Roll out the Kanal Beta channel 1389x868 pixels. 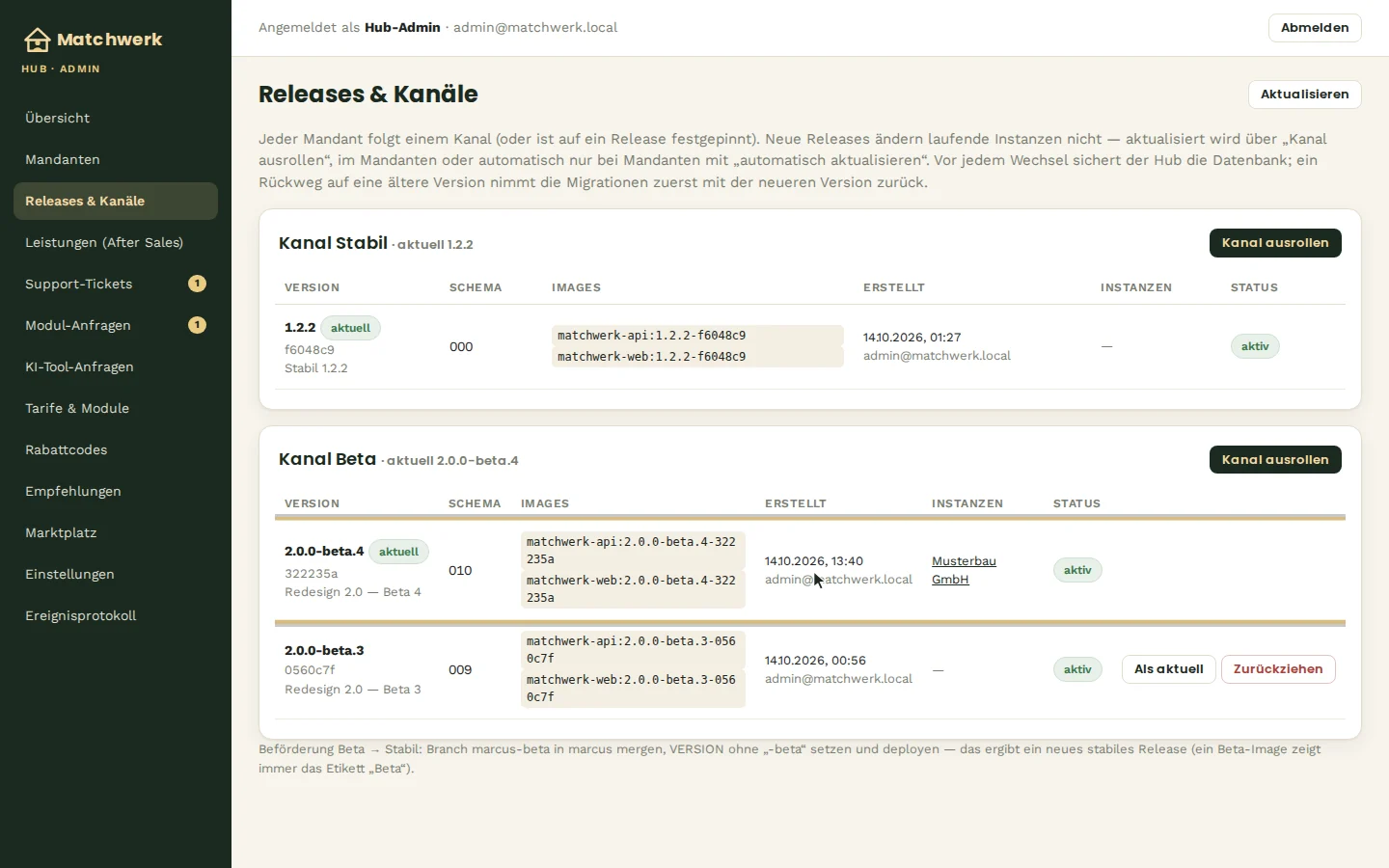pos(1275,460)
